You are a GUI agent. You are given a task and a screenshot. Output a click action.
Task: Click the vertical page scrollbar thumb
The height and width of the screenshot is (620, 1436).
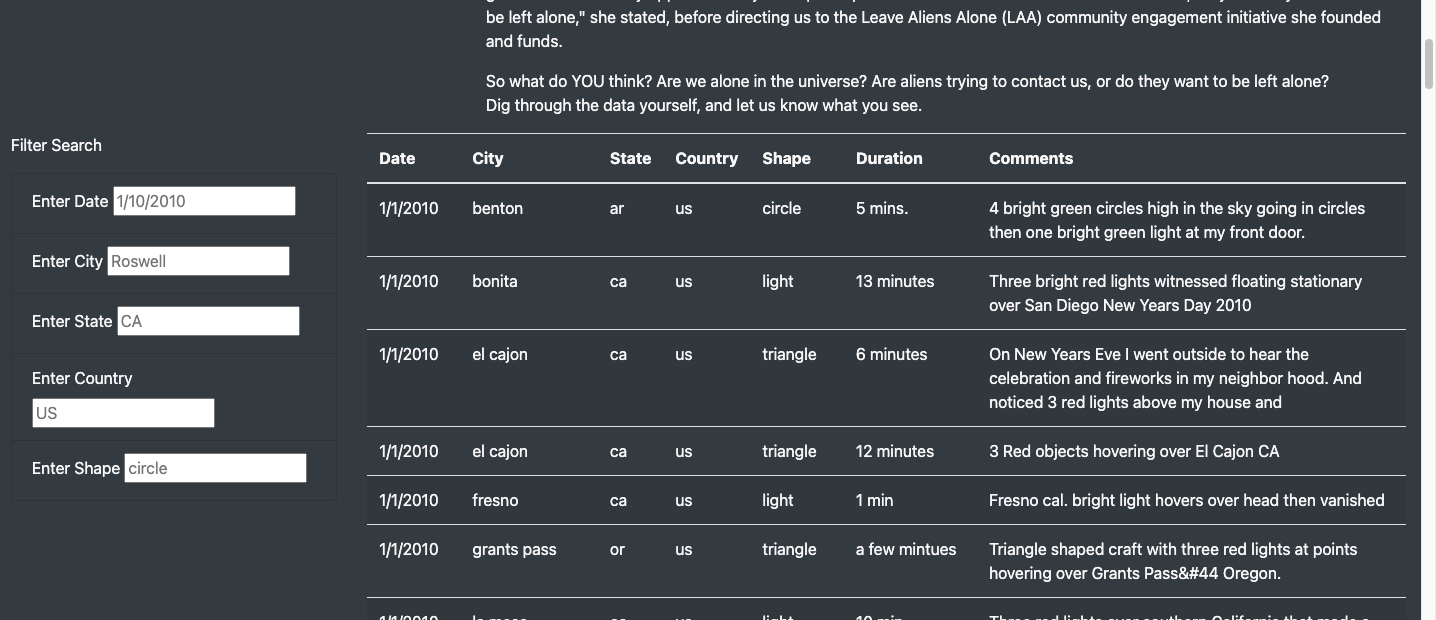[1428, 67]
